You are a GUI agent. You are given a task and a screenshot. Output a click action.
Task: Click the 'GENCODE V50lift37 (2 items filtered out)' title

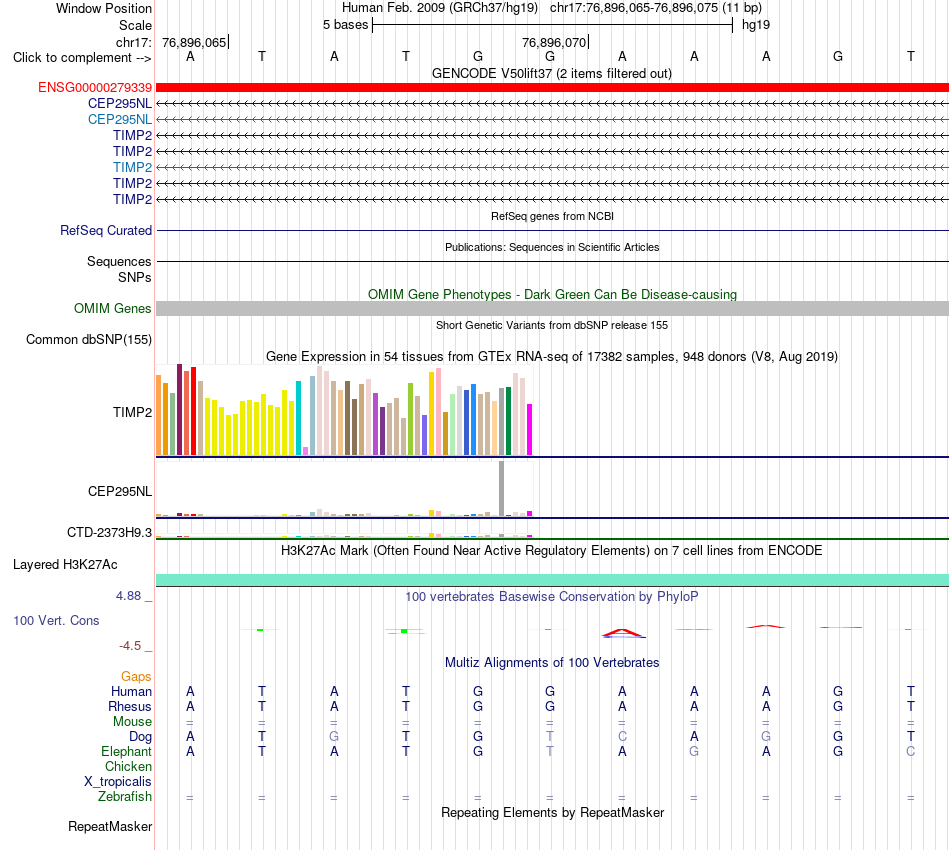[551, 73]
